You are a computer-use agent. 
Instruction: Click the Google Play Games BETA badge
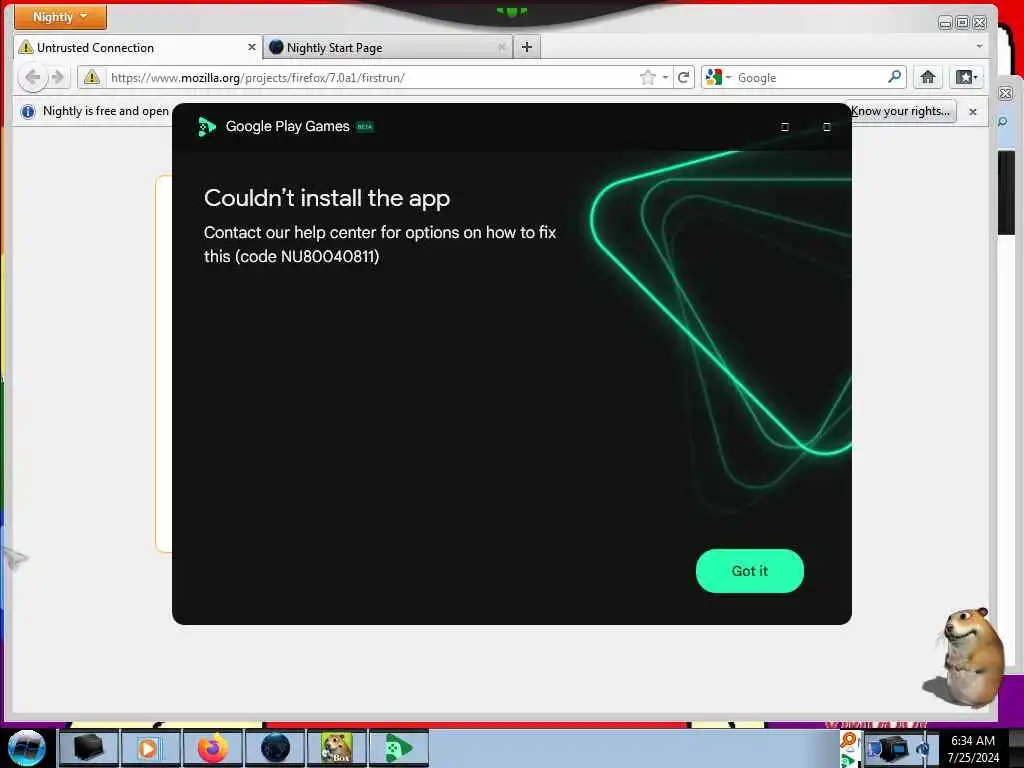tap(365, 127)
